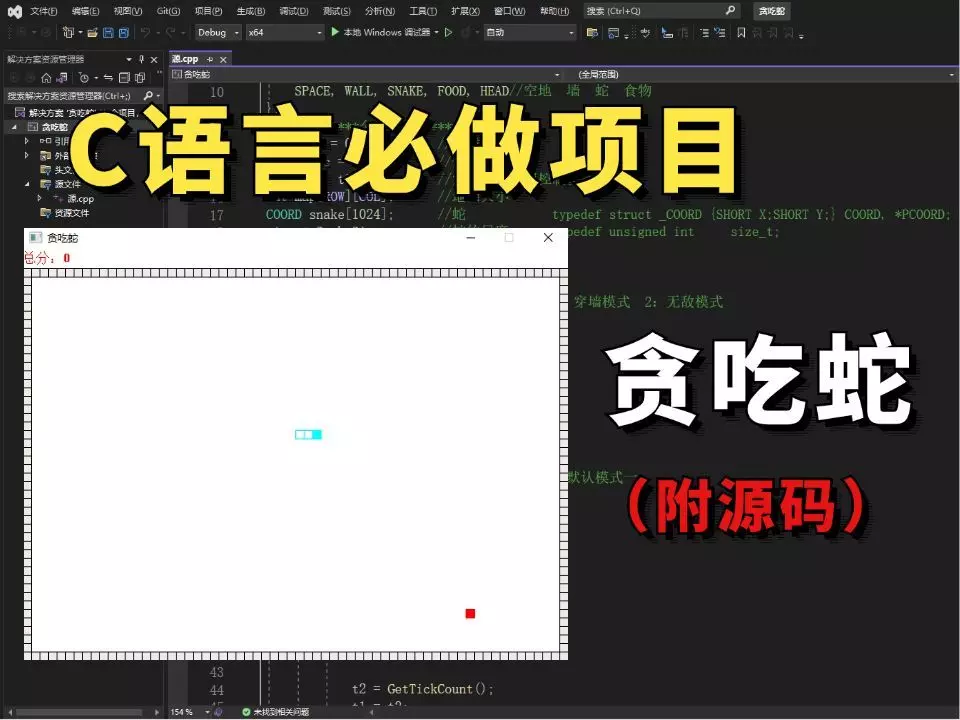Image resolution: width=960 pixels, height=720 pixels.
Task: Click the hollow green start-without-debugging icon
Action: (x=448, y=32)
